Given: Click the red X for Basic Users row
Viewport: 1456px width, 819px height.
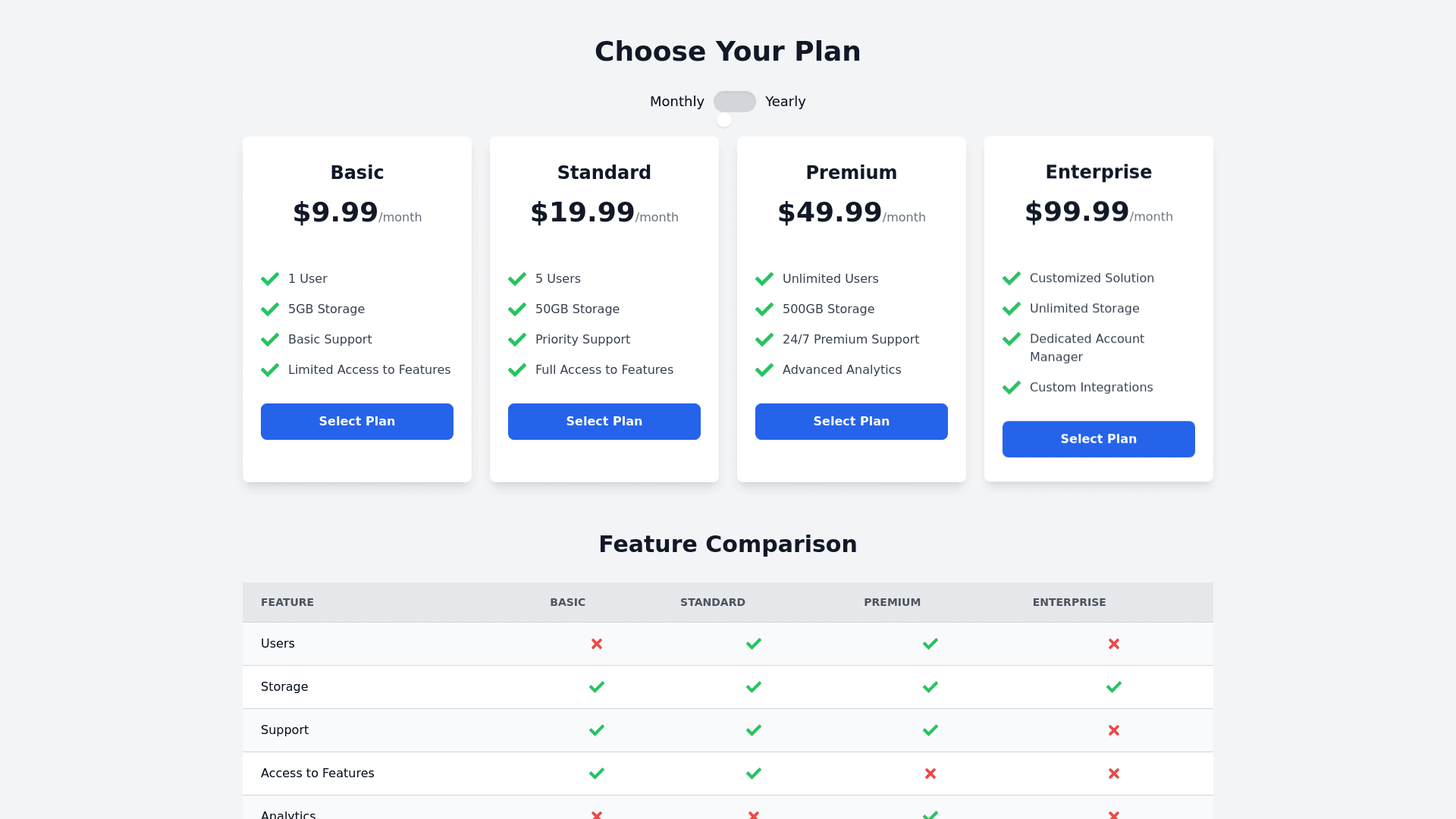Looking at the screenshot, I should tap(597, 644).
